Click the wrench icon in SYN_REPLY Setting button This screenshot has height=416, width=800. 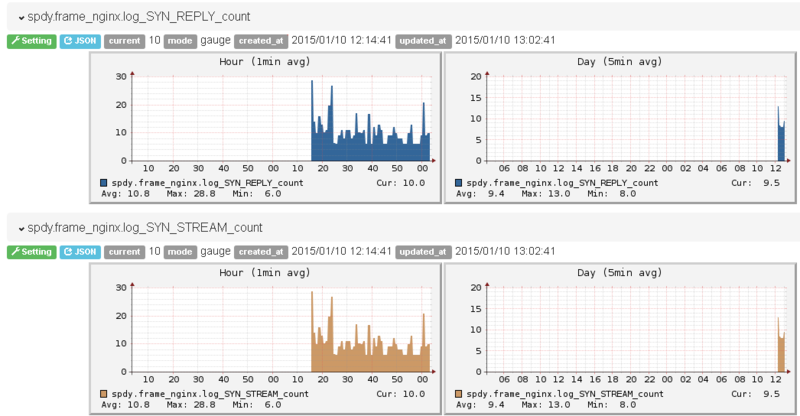[x=15, y=41]
